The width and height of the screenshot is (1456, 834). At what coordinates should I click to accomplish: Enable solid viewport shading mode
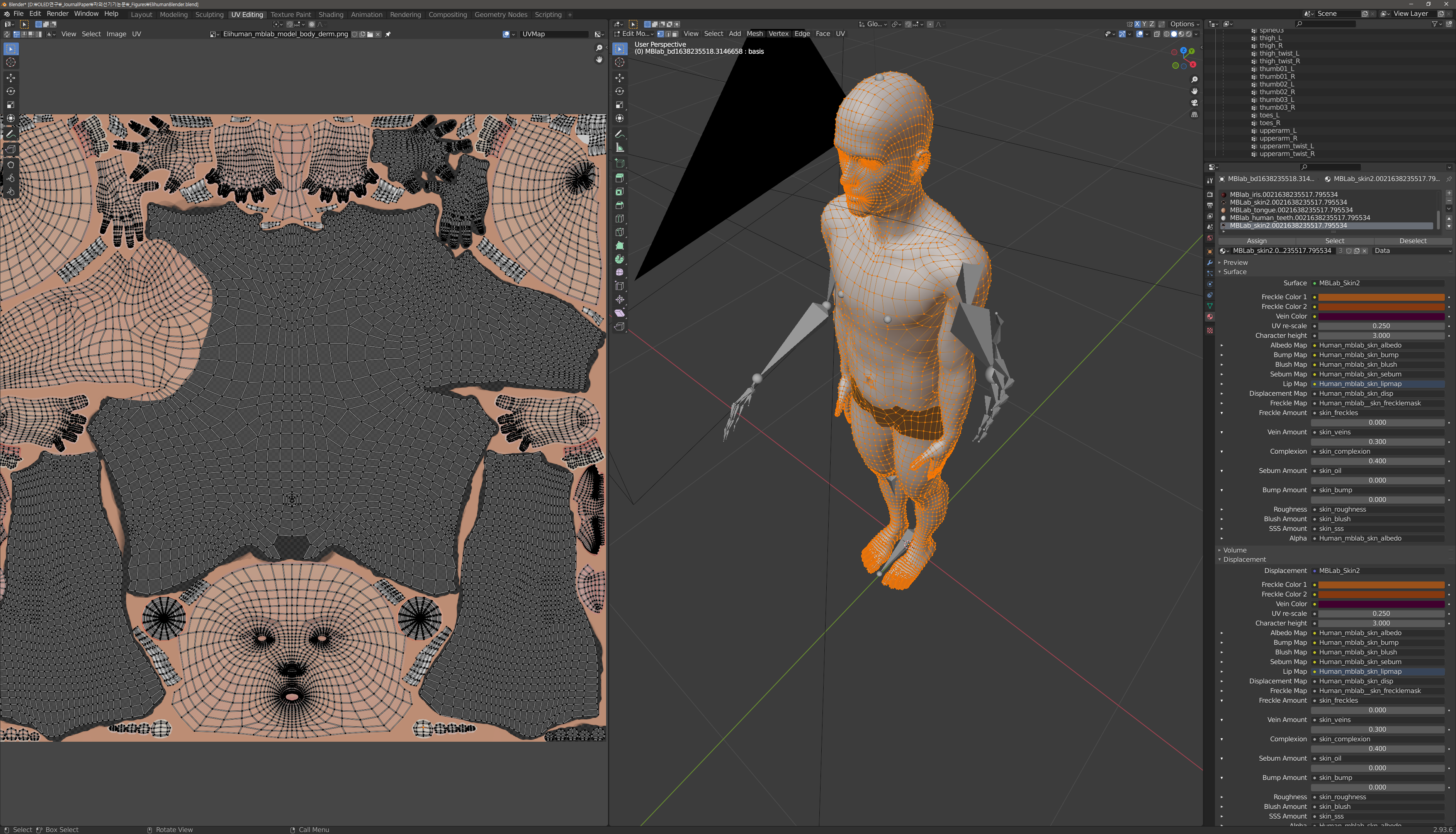(1174, 34)
